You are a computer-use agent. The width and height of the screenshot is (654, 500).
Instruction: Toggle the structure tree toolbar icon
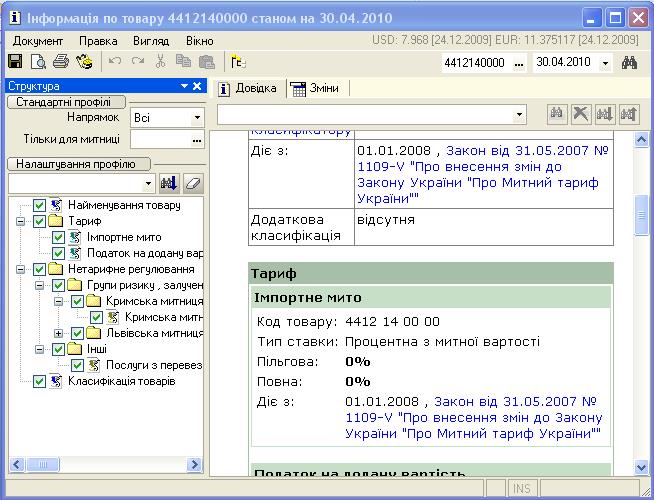point(238,62)
